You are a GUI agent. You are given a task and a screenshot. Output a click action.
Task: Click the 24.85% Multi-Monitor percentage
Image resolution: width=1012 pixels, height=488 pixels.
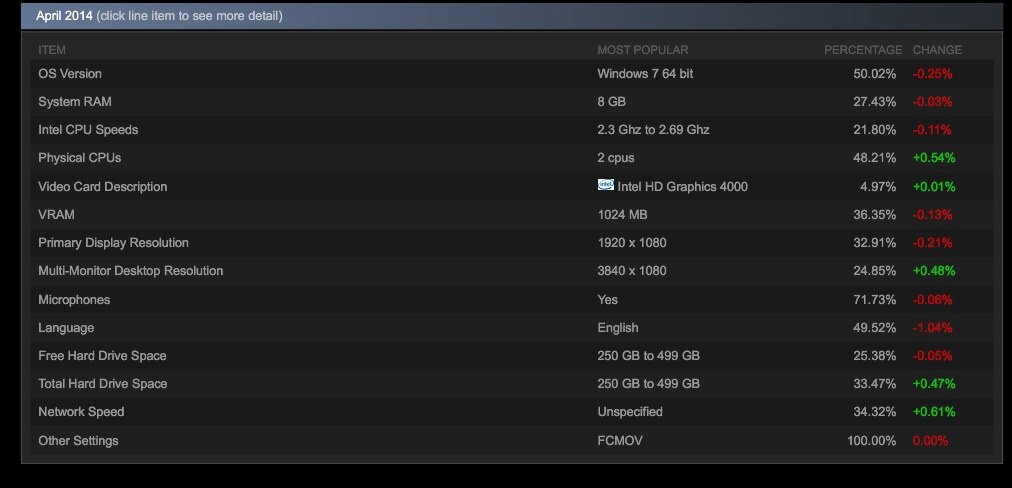click(x=875, y=270)
